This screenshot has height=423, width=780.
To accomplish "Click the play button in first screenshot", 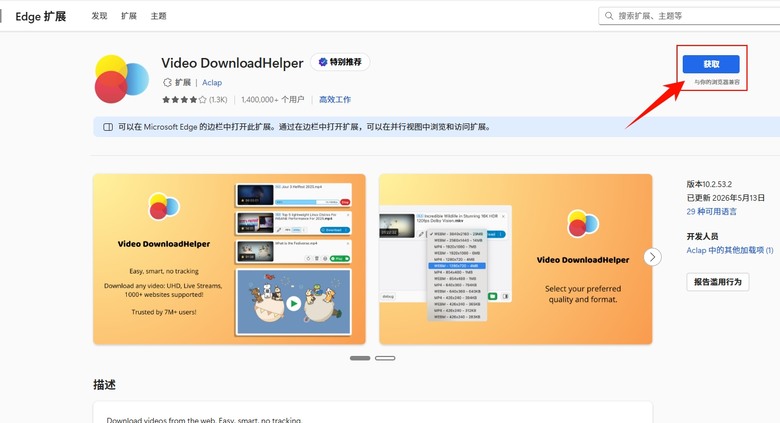I will (293, 303).
